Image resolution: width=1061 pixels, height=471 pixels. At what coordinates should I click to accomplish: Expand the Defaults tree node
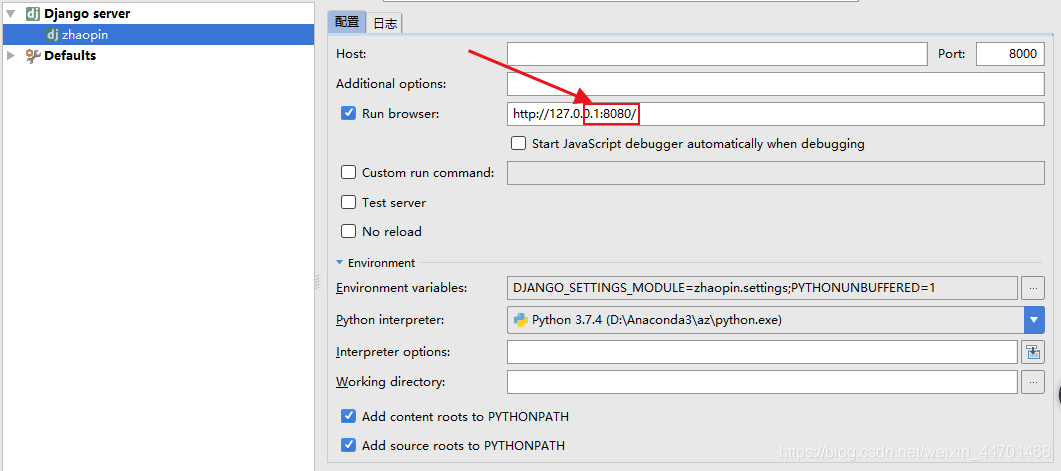[10, 55]
